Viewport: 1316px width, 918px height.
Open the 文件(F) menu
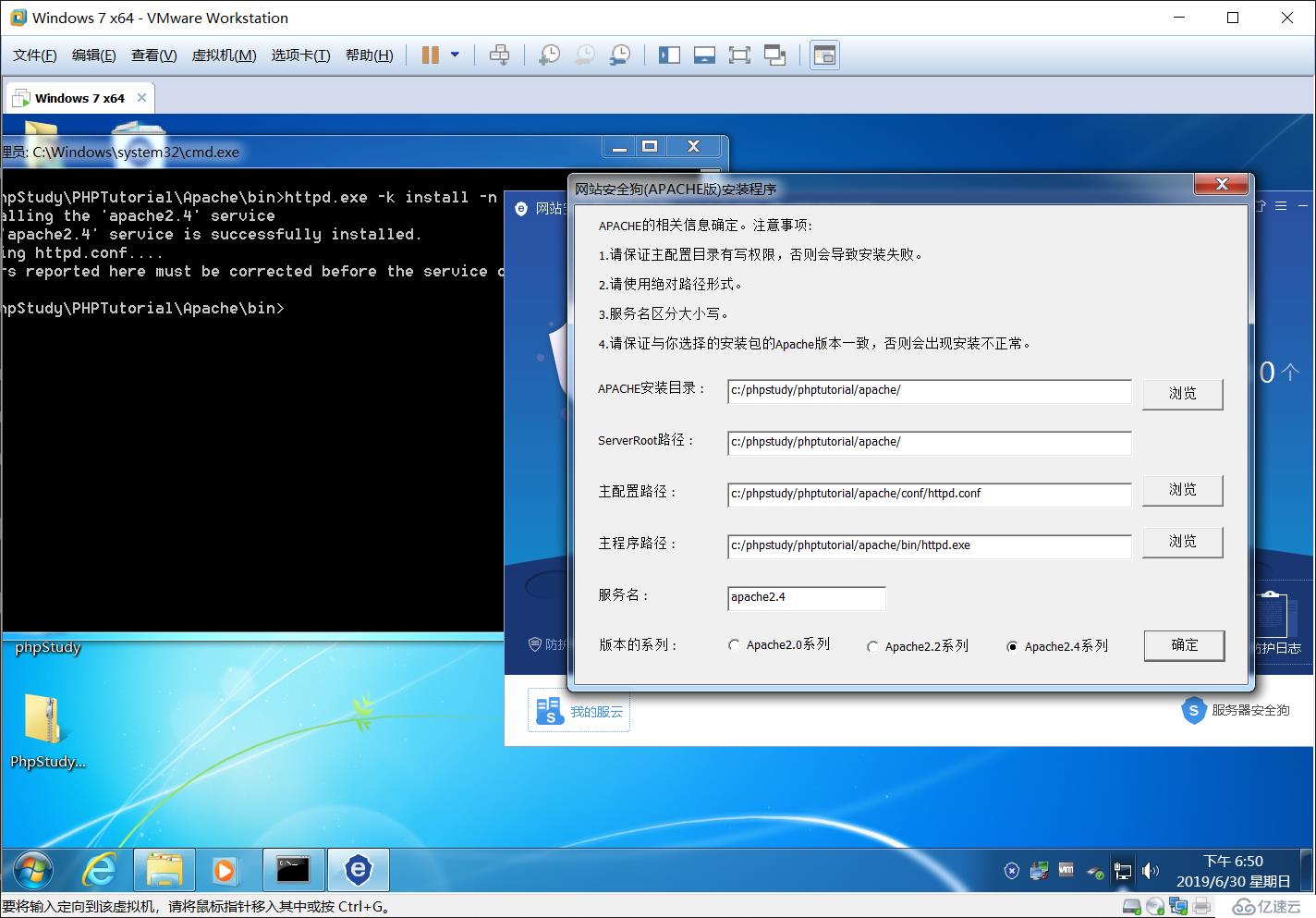point(35,55)
